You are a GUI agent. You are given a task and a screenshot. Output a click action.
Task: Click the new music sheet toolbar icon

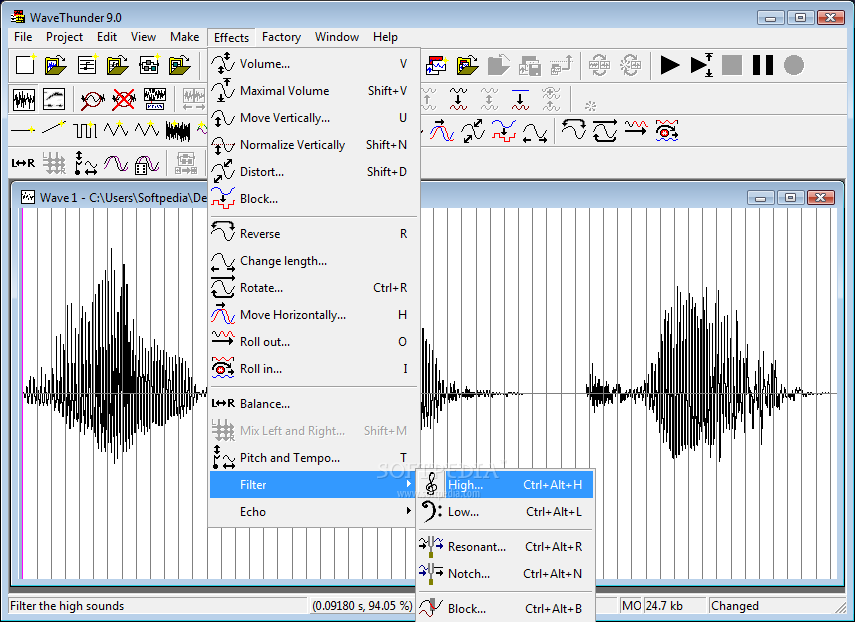coord(87,65)
